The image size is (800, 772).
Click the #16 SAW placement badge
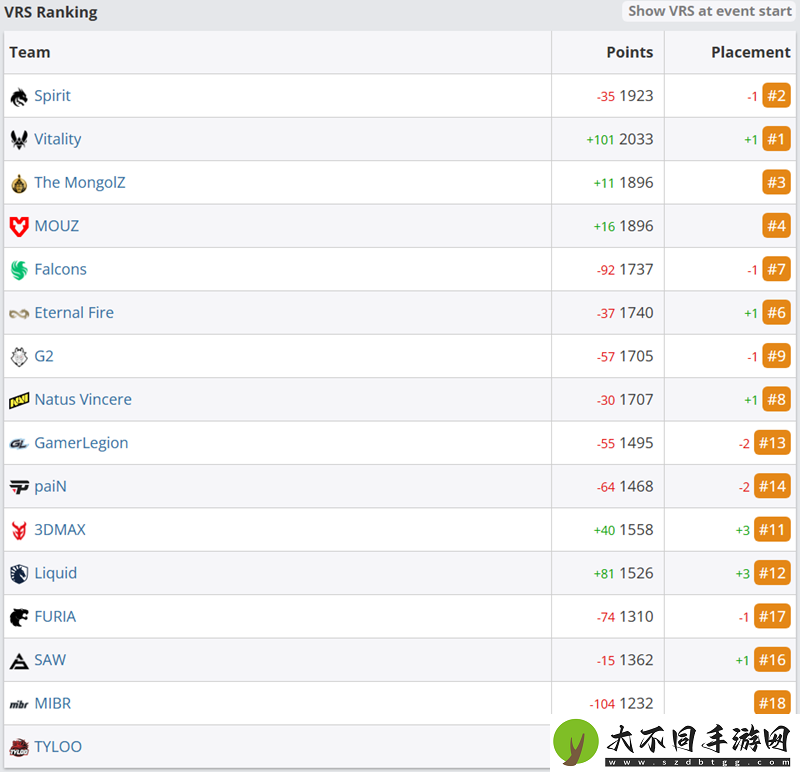pyautogui.click(x=772, y=660)
